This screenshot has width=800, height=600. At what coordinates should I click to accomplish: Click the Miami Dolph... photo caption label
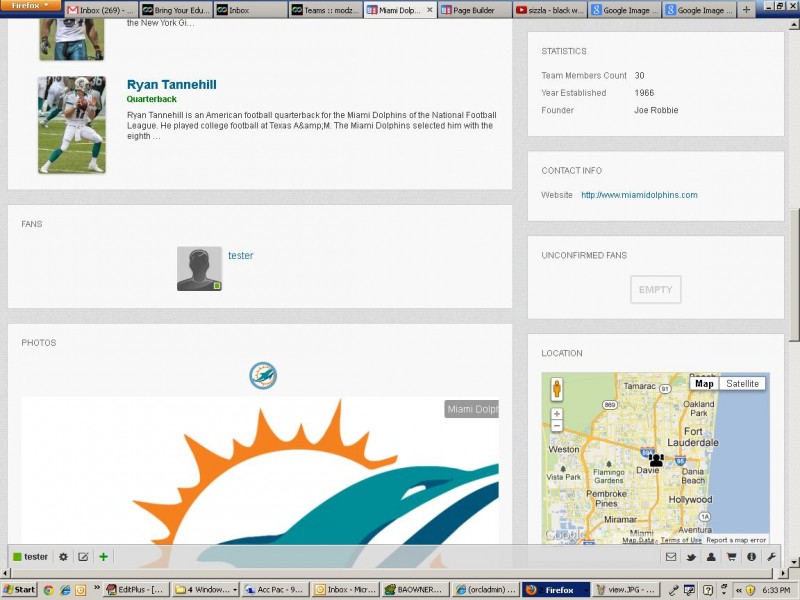click(471, 409)
